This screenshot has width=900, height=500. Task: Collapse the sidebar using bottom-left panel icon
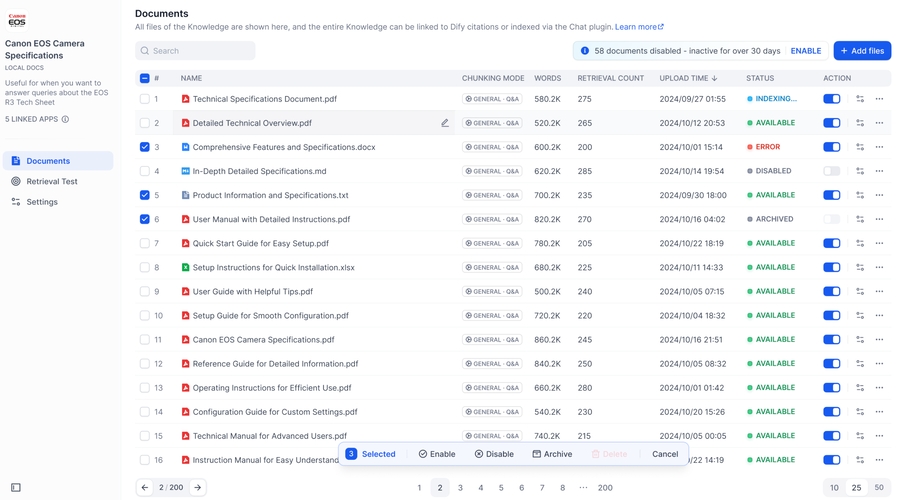(x=16, y=487)
